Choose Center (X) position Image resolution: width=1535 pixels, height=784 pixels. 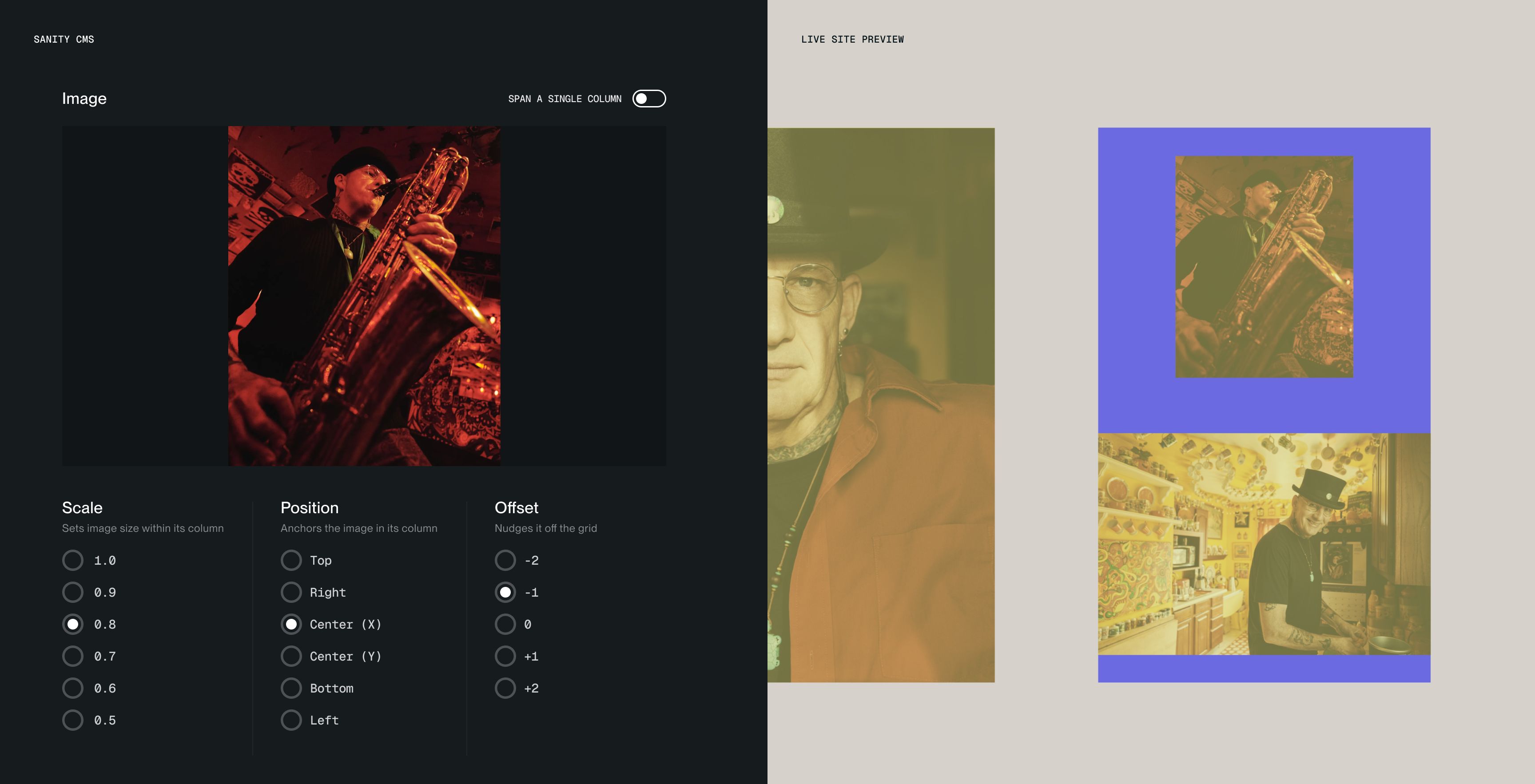click(x=291, y=624)
